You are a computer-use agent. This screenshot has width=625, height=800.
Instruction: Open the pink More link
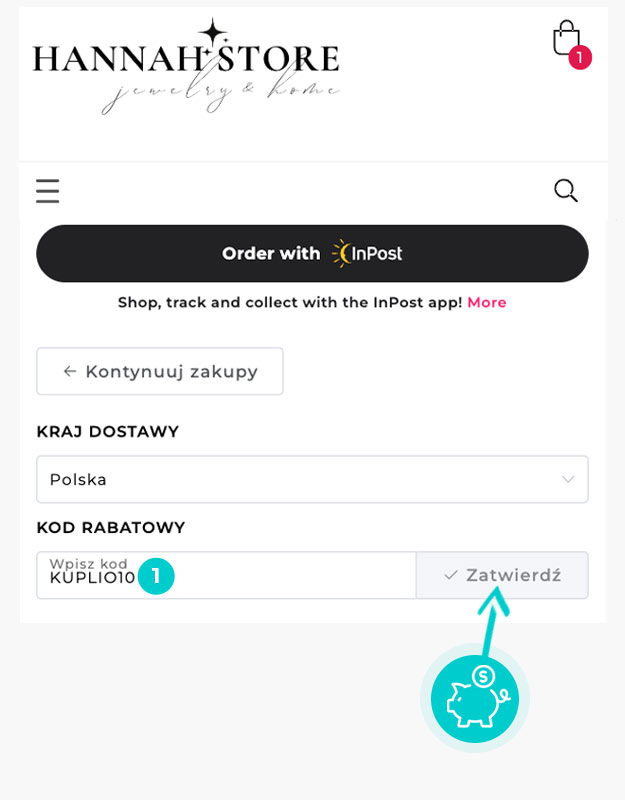pyautogui.click(x=487, y=302)
